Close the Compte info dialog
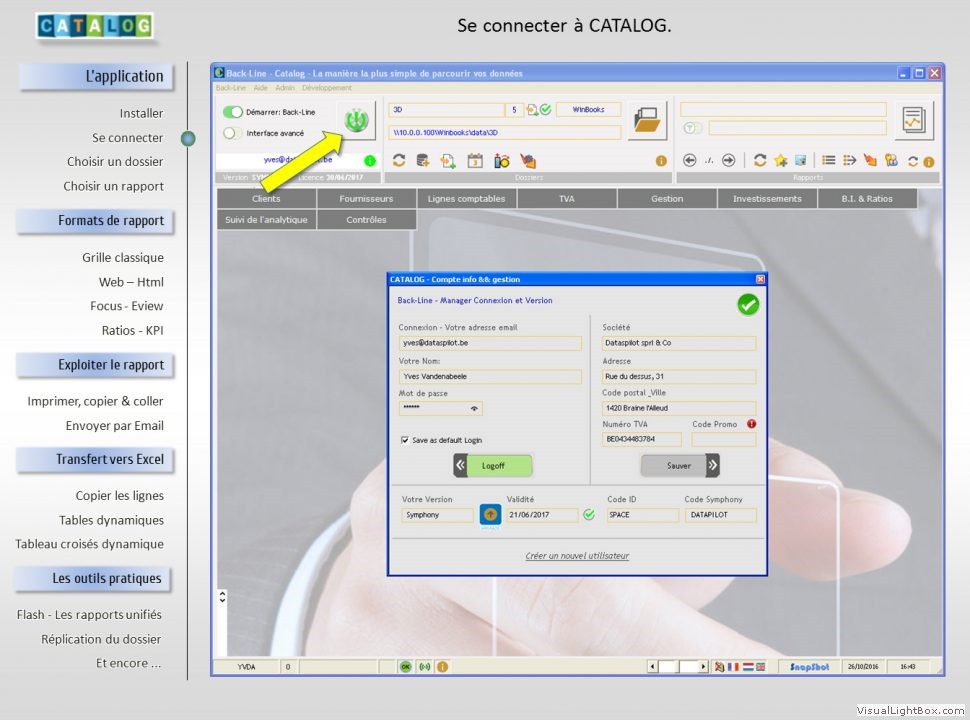The height and width of the screenshot is (720, 970). (760, 279)
